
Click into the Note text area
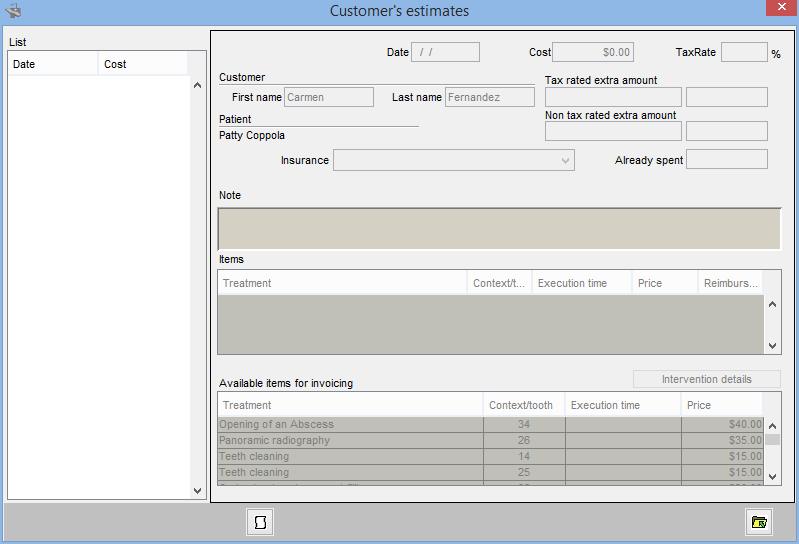tap(499, 228)
